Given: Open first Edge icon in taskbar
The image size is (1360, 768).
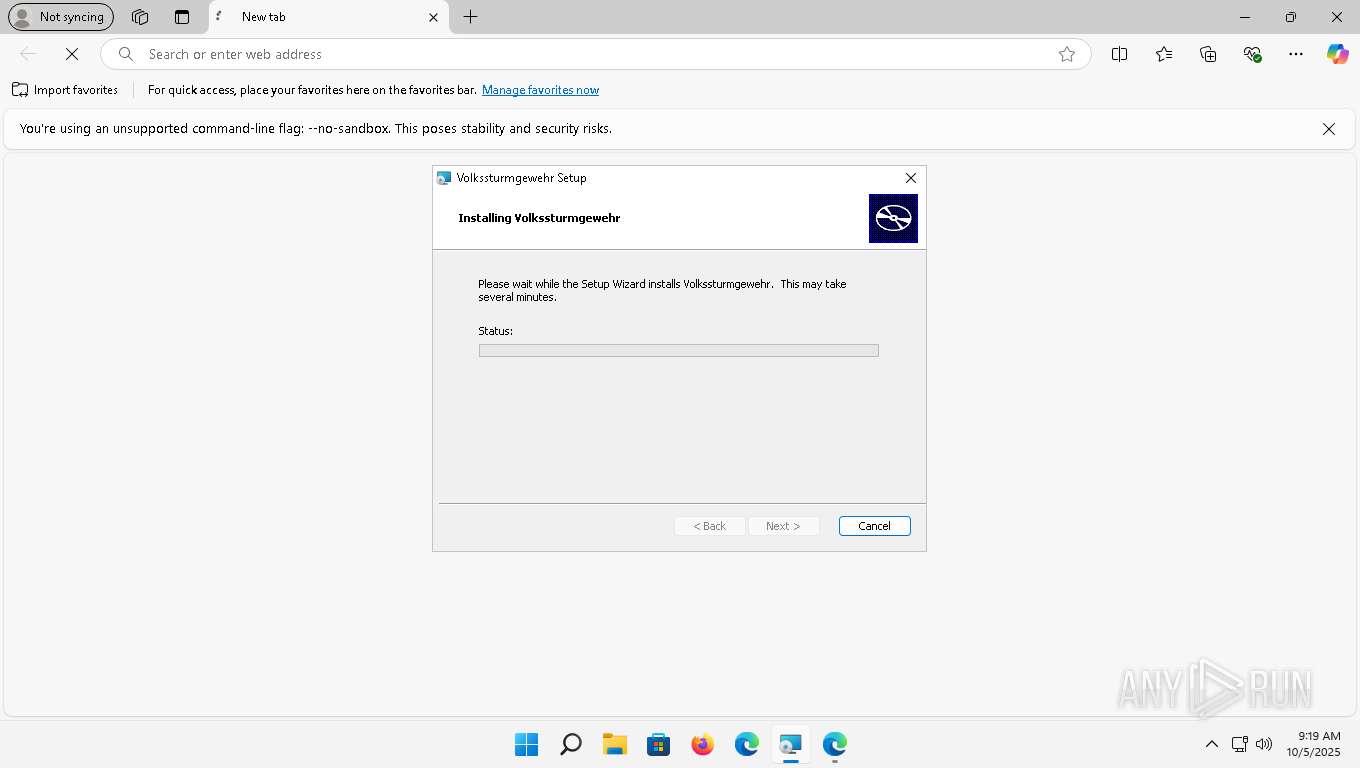Looking at the screenshot, I should tap(746, 744).
